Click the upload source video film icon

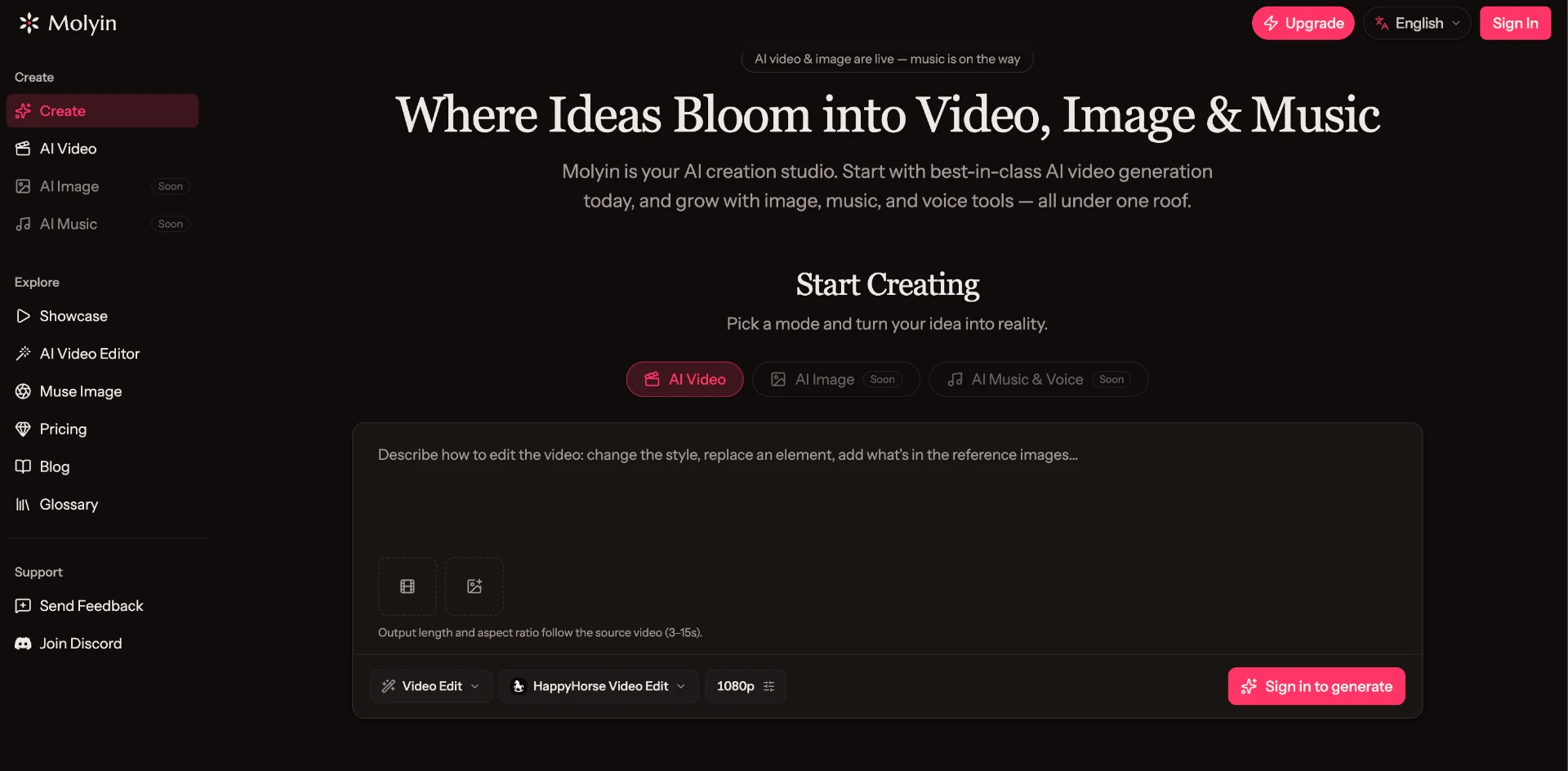408,586
